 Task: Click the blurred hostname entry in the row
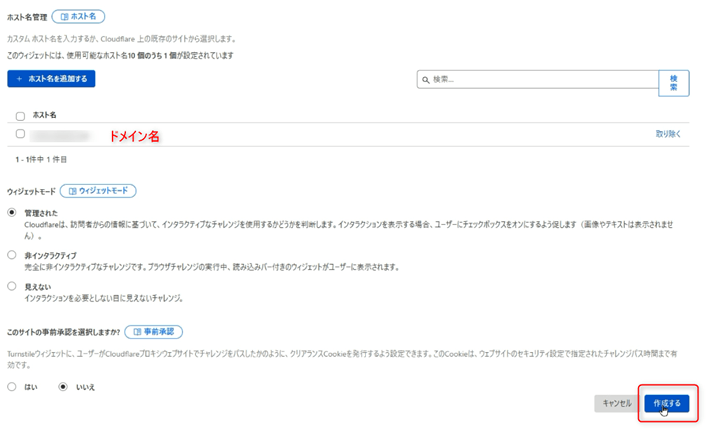coord(60,135)
